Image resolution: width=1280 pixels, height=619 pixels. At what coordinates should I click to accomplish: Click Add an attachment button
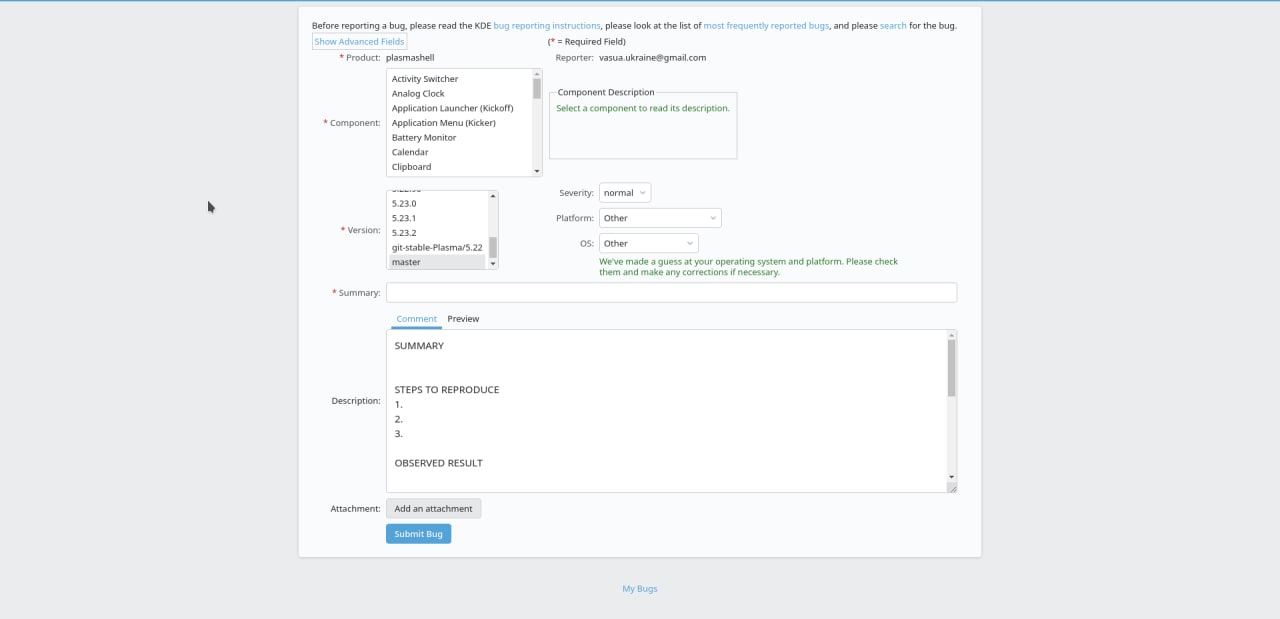[433, 509]
